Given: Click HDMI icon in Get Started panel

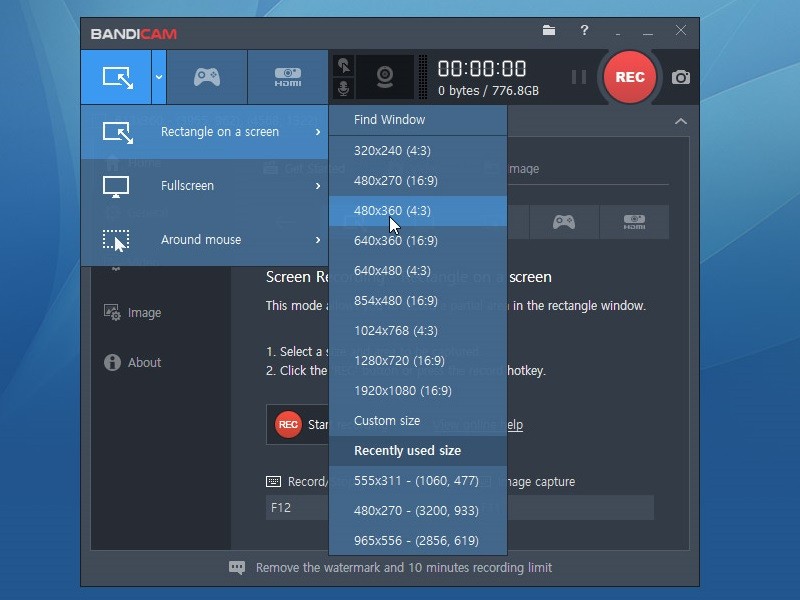Looking at the screenshot, I should [634, 222].
